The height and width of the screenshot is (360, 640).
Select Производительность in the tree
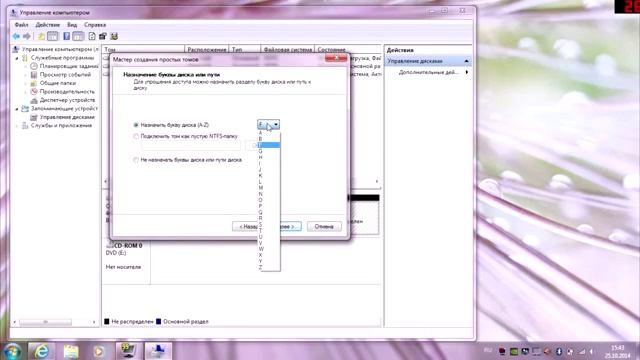tap(67, 92)
